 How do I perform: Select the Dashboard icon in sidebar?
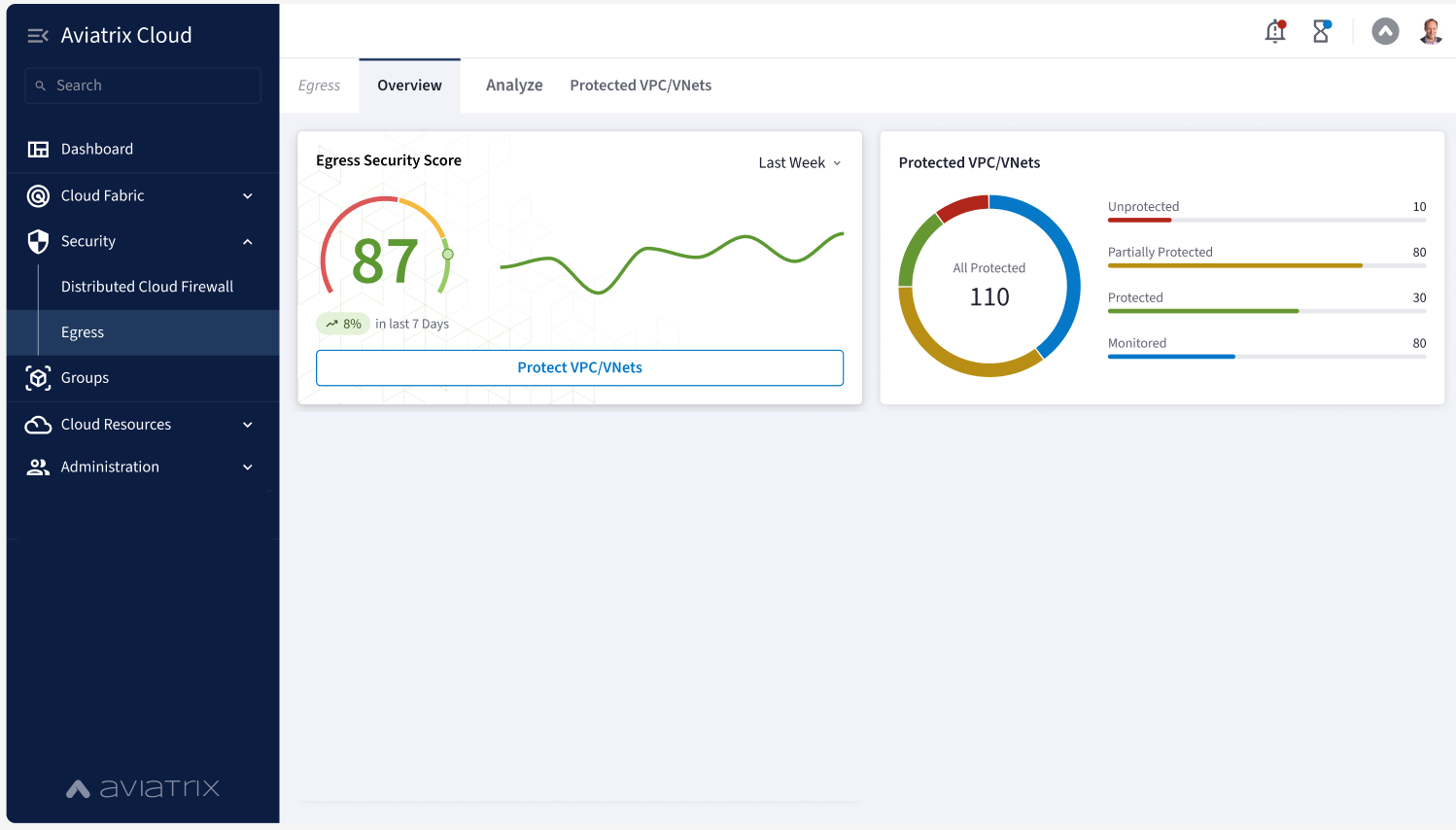pyautogui.click(x=37, y=149)
